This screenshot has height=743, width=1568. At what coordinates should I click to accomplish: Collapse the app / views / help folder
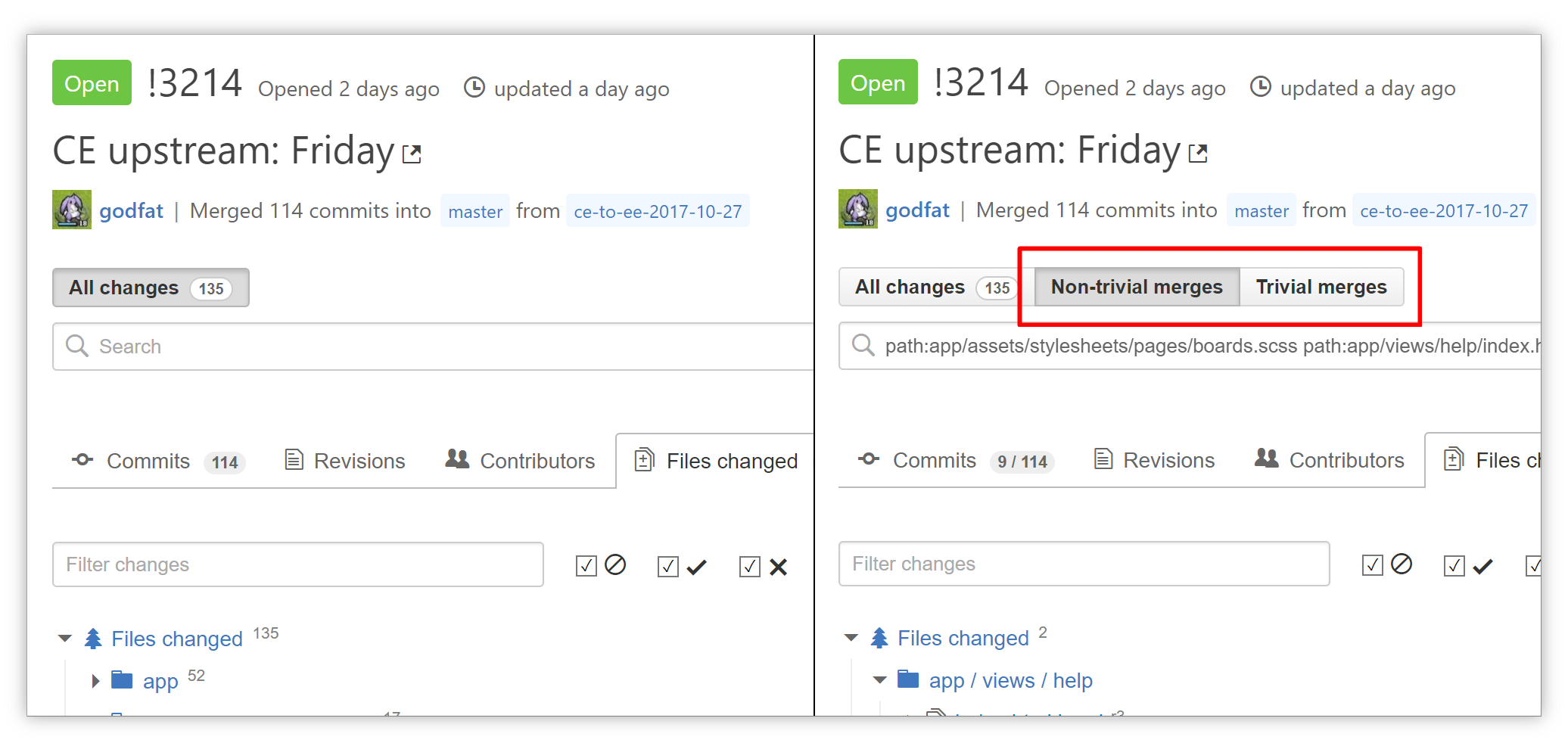pyautogui.click(x=880, y=679)
